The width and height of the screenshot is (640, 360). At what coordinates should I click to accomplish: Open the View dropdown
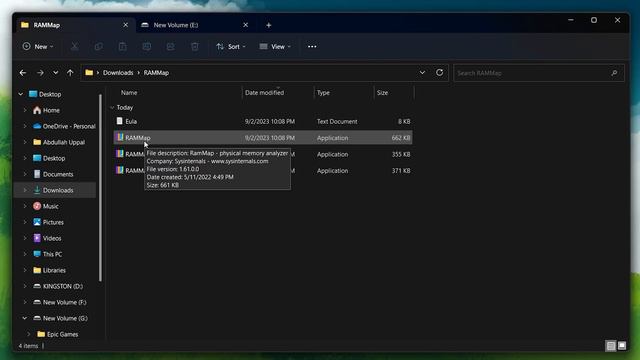(x=276, y=47)
